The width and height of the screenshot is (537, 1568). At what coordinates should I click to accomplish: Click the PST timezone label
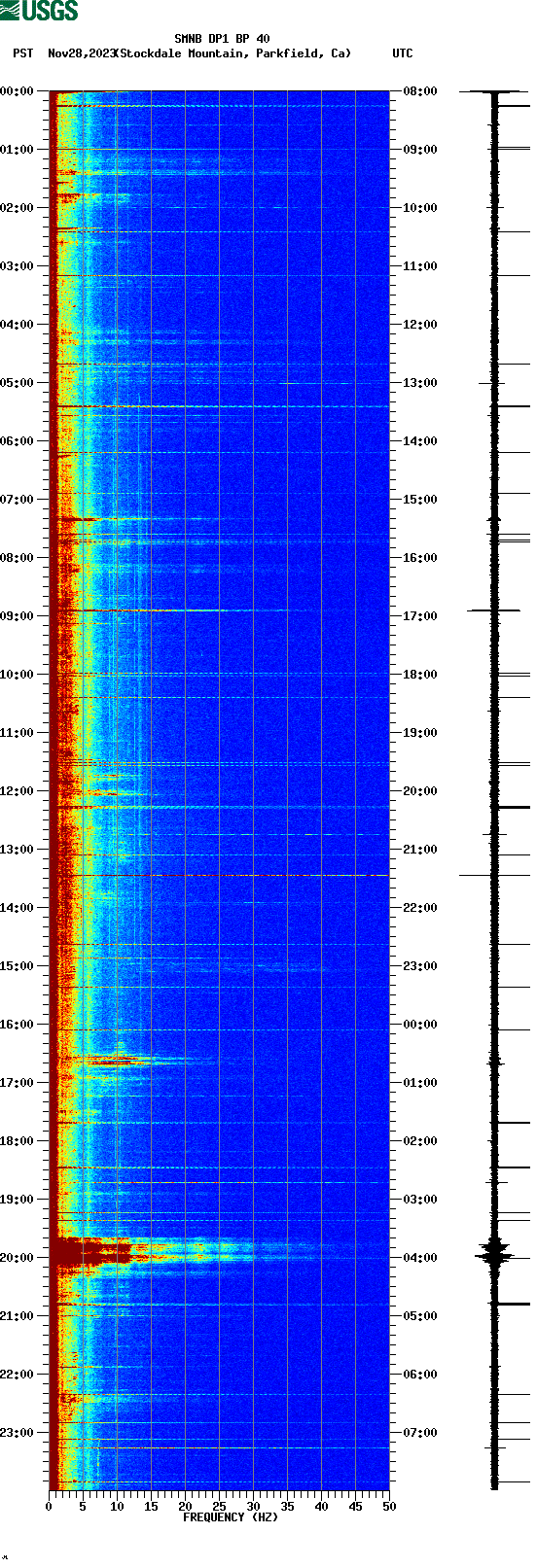point(23,53)
